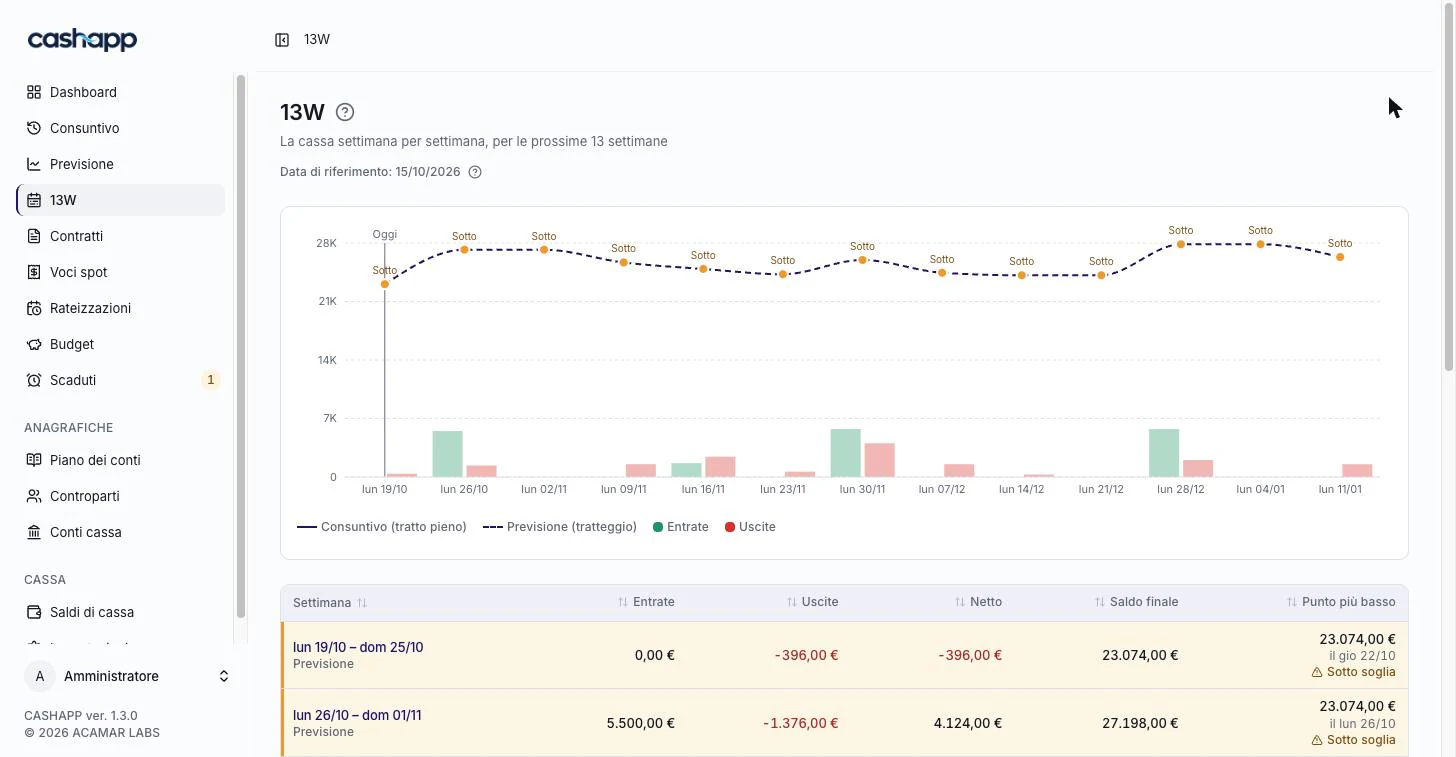Click the Rateizzazioni calendar-clock icon
The width and height of the screenshot is (1456, 757).
click(34, 308)
